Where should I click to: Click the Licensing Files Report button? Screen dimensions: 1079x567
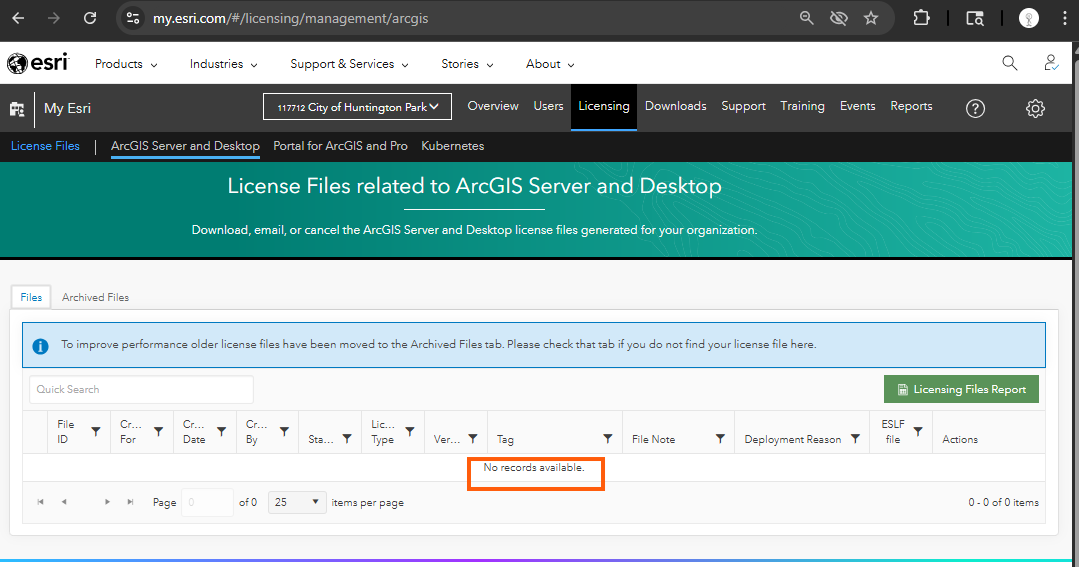tap(961, 389)
